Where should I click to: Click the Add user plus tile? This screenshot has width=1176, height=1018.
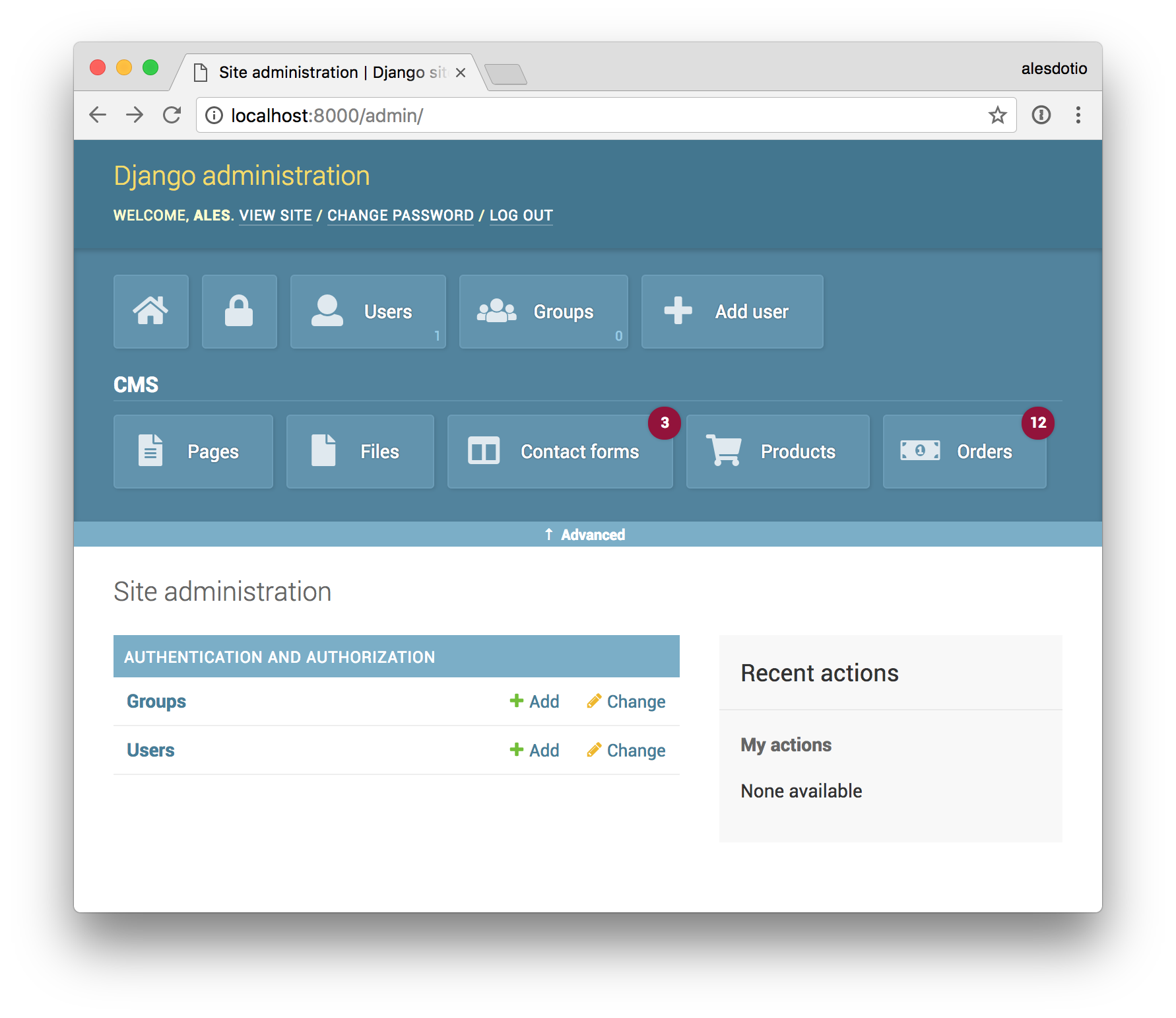(x=731, y=311)
